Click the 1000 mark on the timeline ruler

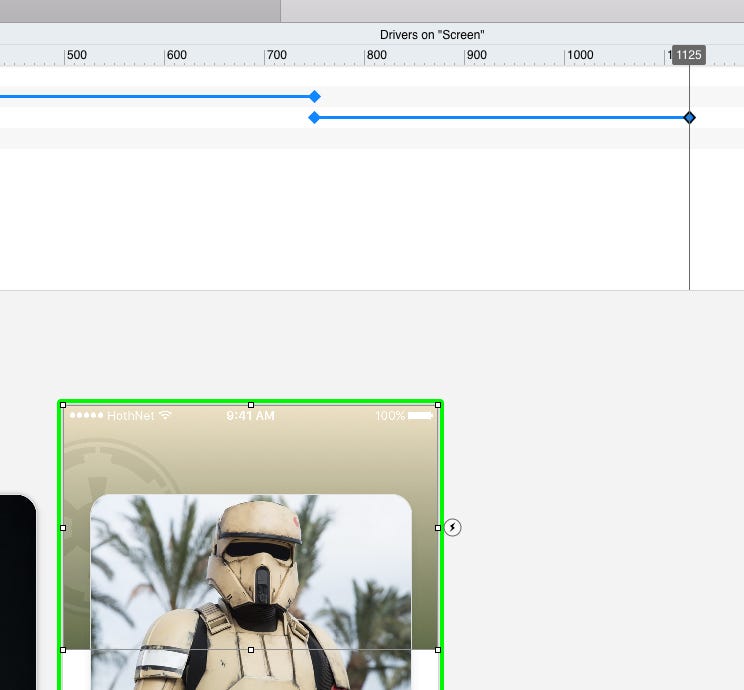[580, 55]
